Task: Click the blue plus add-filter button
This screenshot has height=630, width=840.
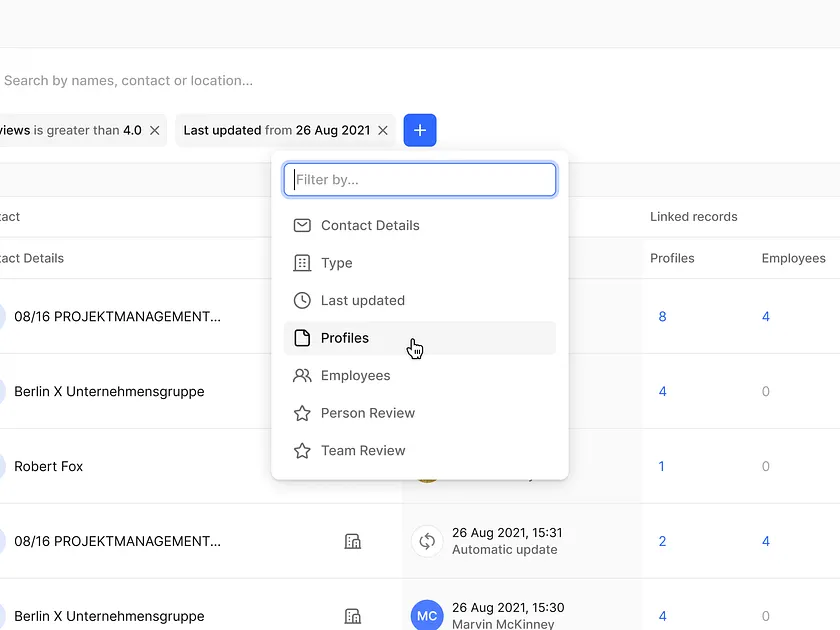Action: pos(420,130)
